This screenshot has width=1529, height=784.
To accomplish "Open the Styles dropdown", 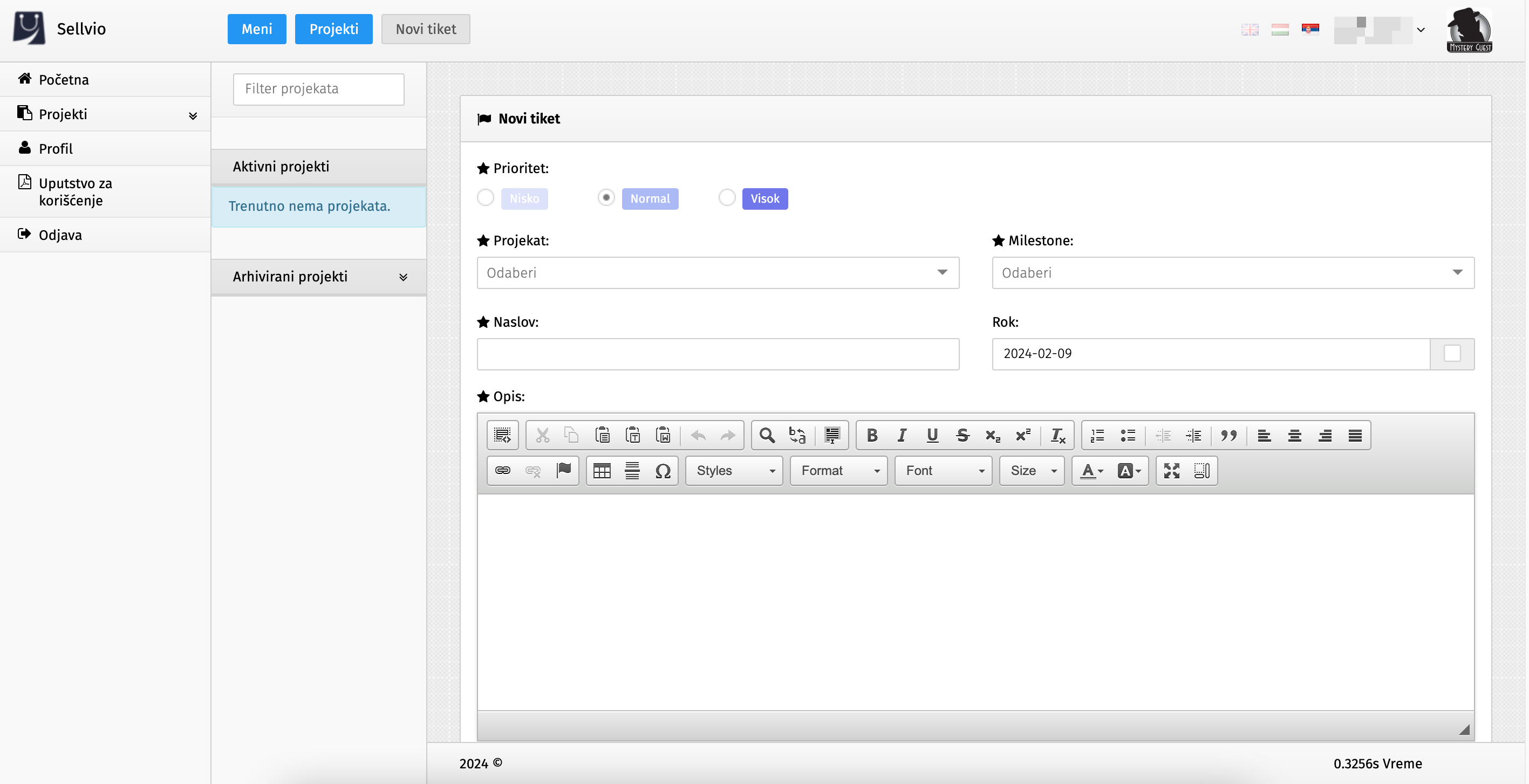I will [734, 470].
